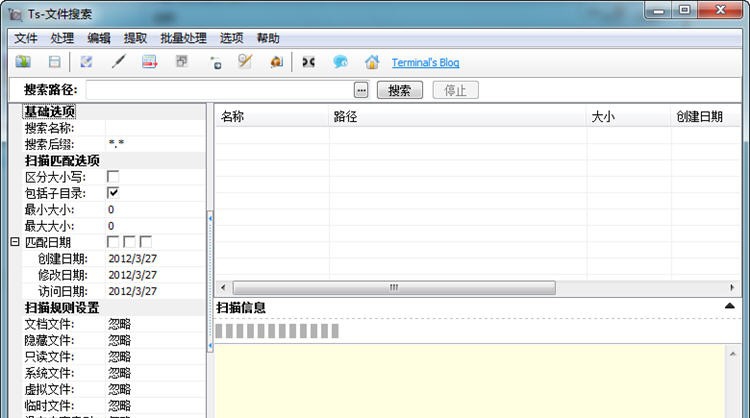Click the save disk toolbar icon
750x418 pixels.
[55, 62]
